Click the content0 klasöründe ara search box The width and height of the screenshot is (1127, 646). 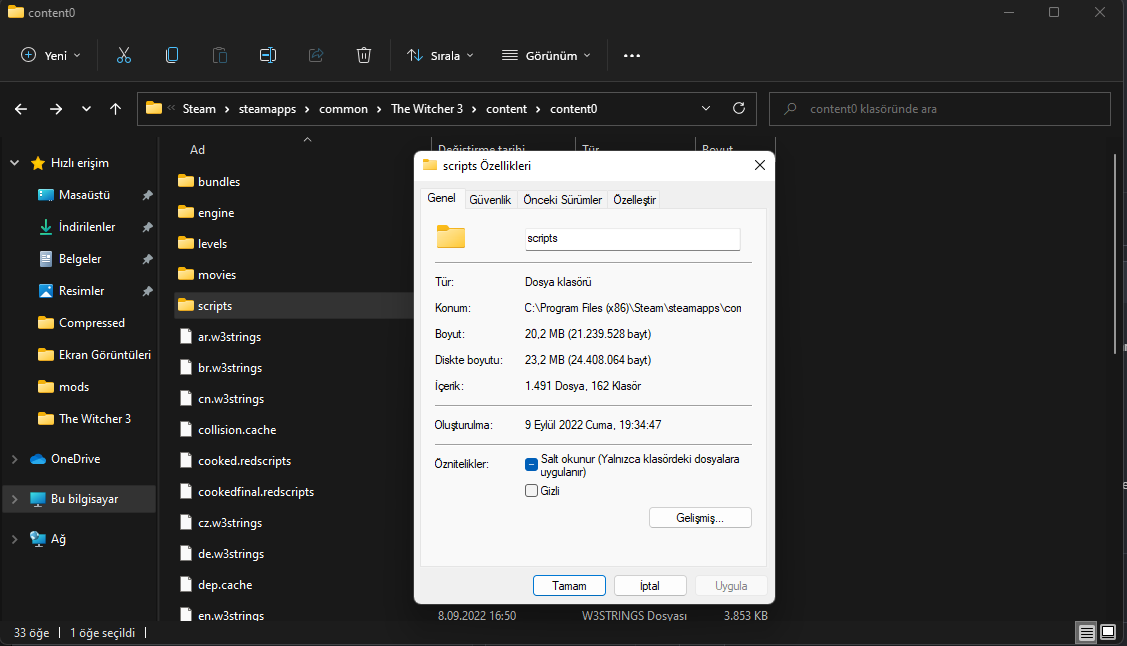pos(940,109)
